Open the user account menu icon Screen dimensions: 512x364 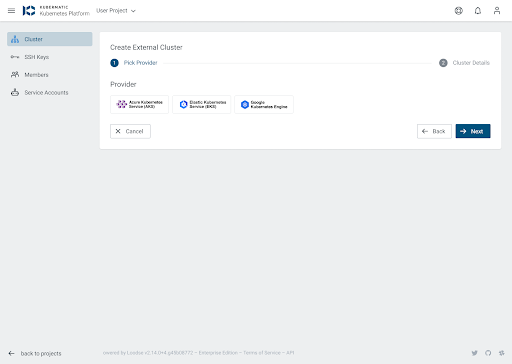click(x=497, y=11)
